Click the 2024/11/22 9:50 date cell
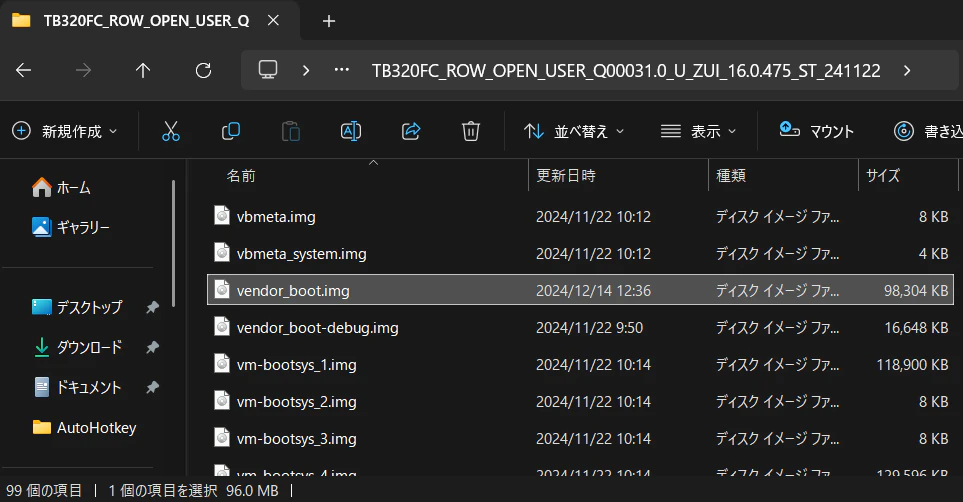 (x=590, y=327)
